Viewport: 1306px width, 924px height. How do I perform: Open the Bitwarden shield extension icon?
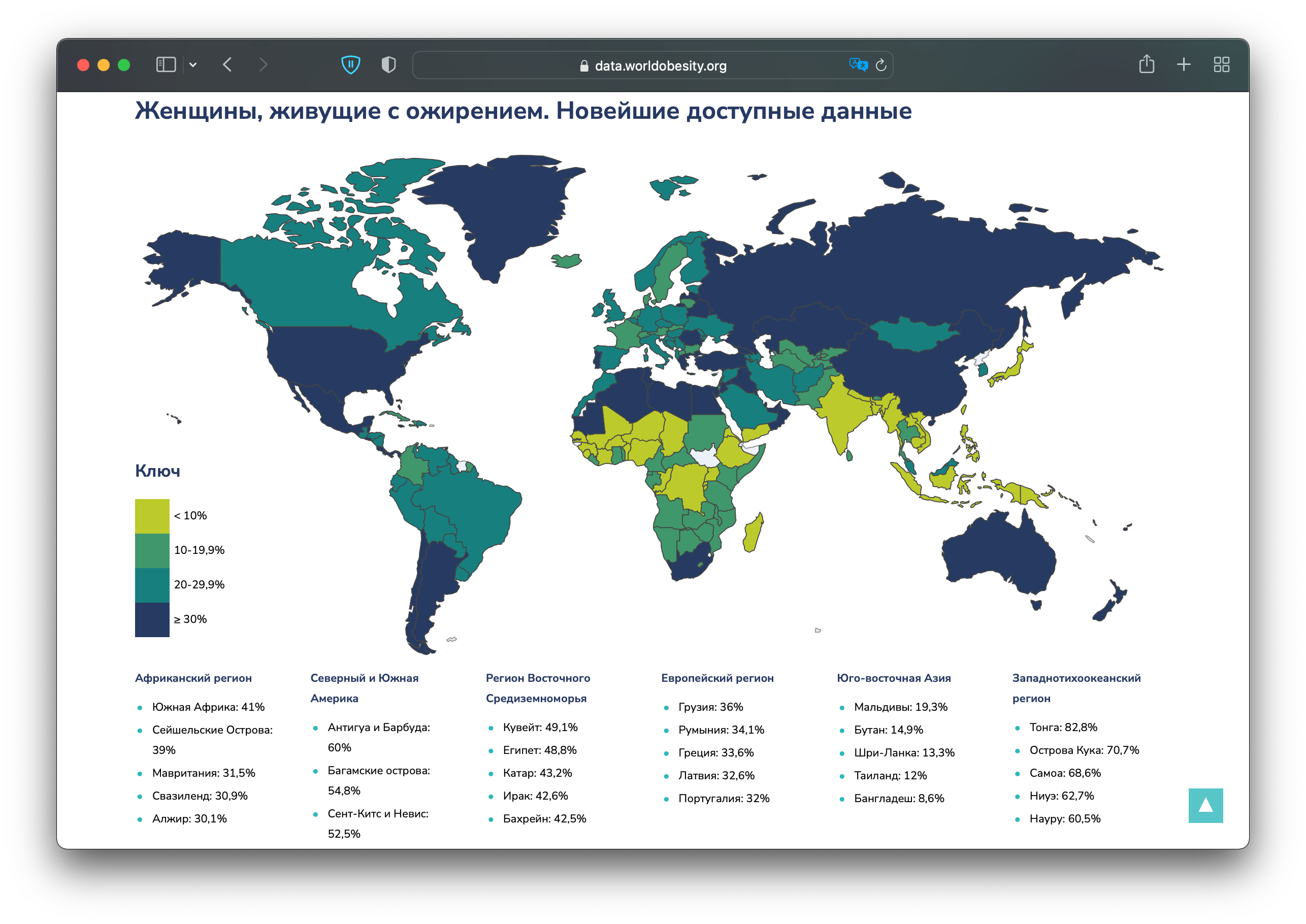[350, 65]
